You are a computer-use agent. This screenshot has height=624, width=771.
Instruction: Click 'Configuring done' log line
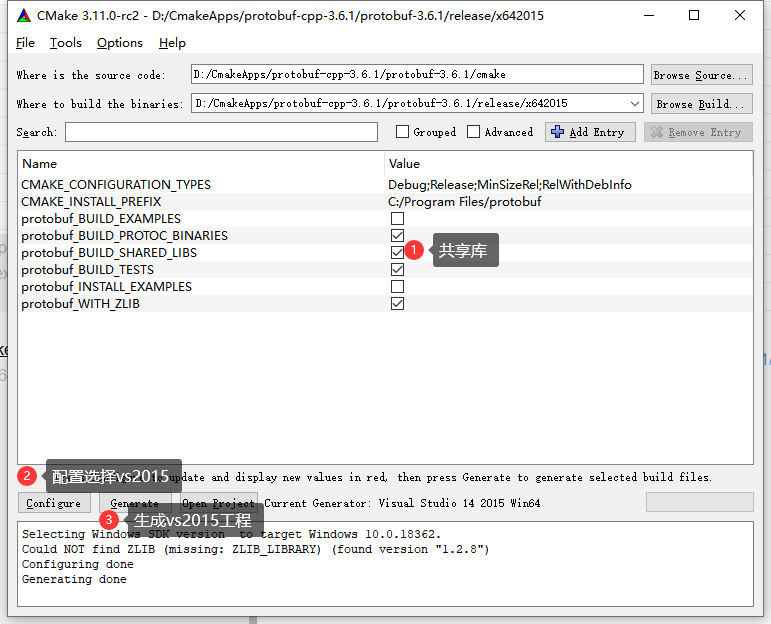point(78,564)
